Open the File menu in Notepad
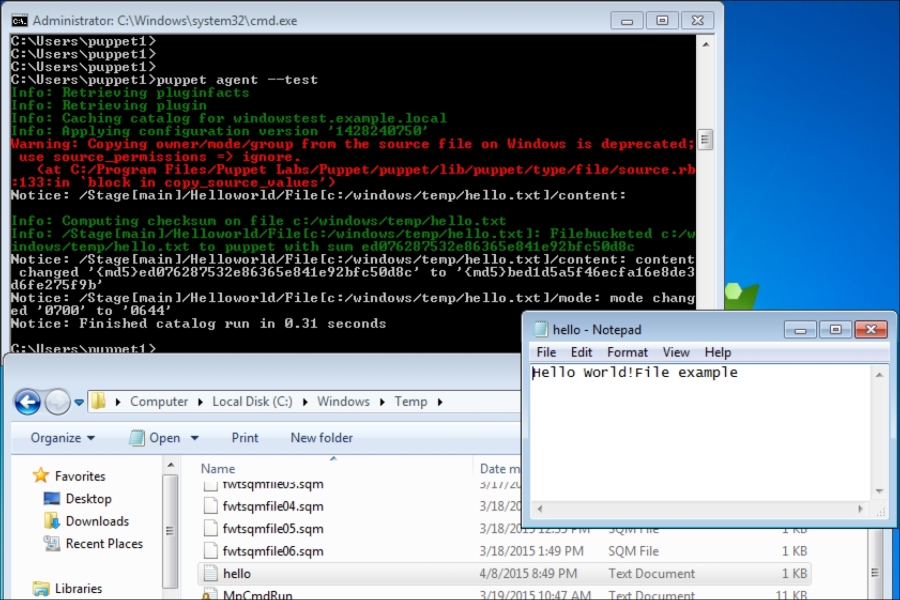This screenshot has width=900, height=600. (x=546, y=352)
